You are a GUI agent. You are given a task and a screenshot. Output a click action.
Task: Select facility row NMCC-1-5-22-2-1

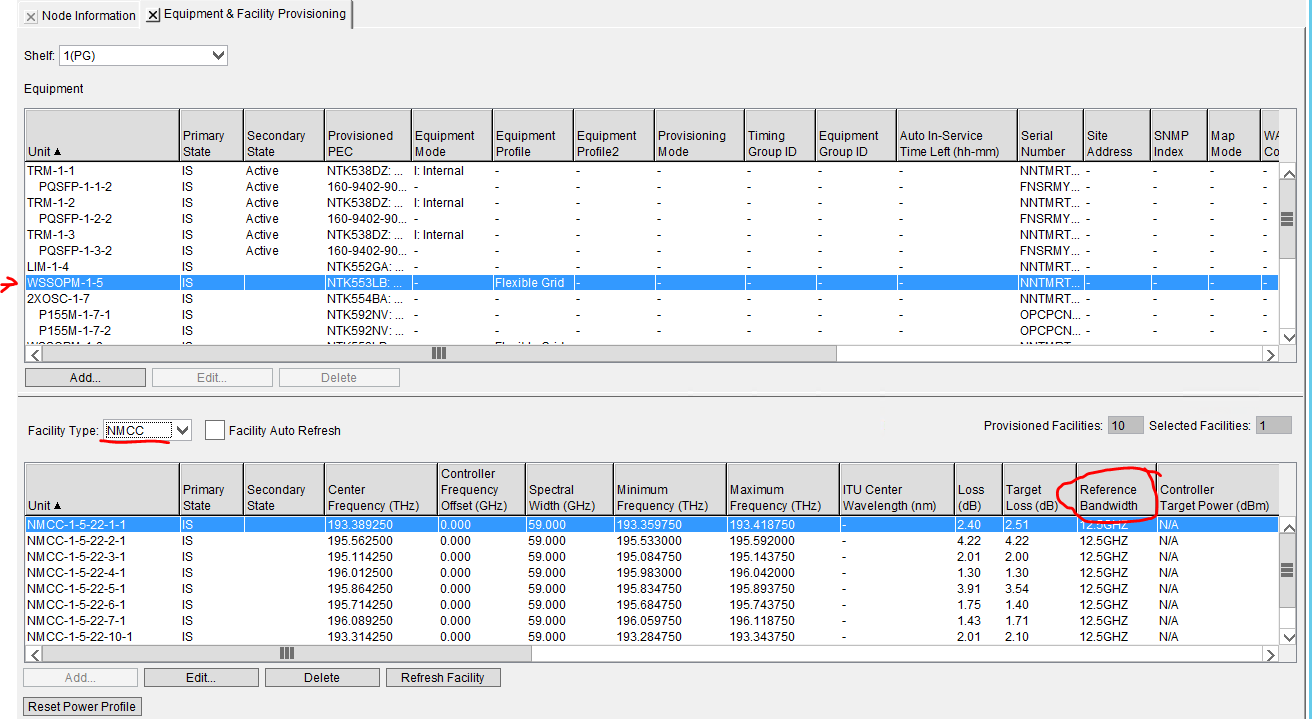coord(652,541)
